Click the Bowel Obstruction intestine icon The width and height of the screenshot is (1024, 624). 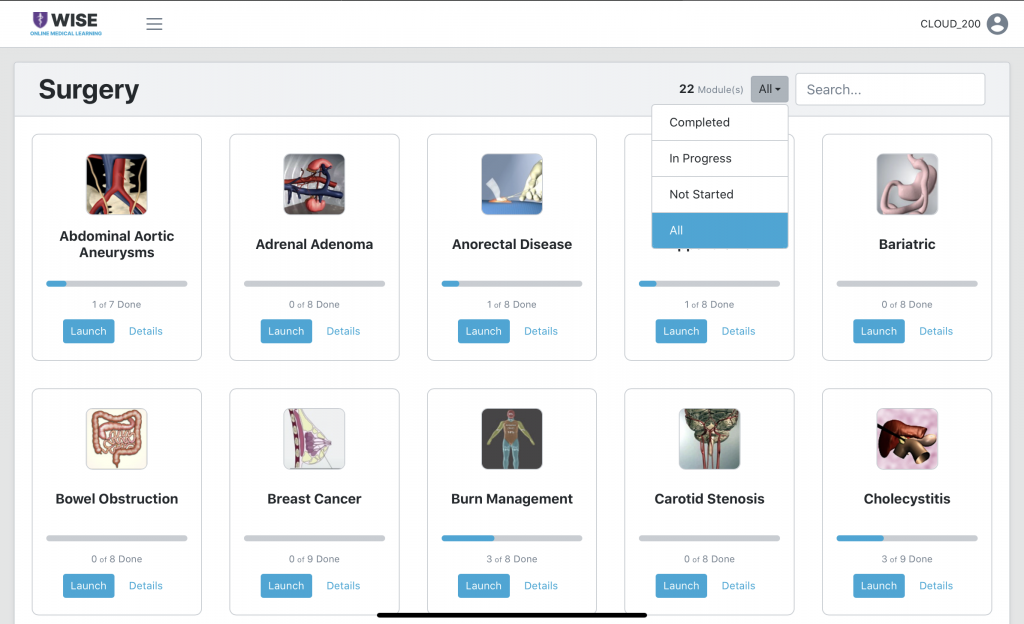point(116,439)
